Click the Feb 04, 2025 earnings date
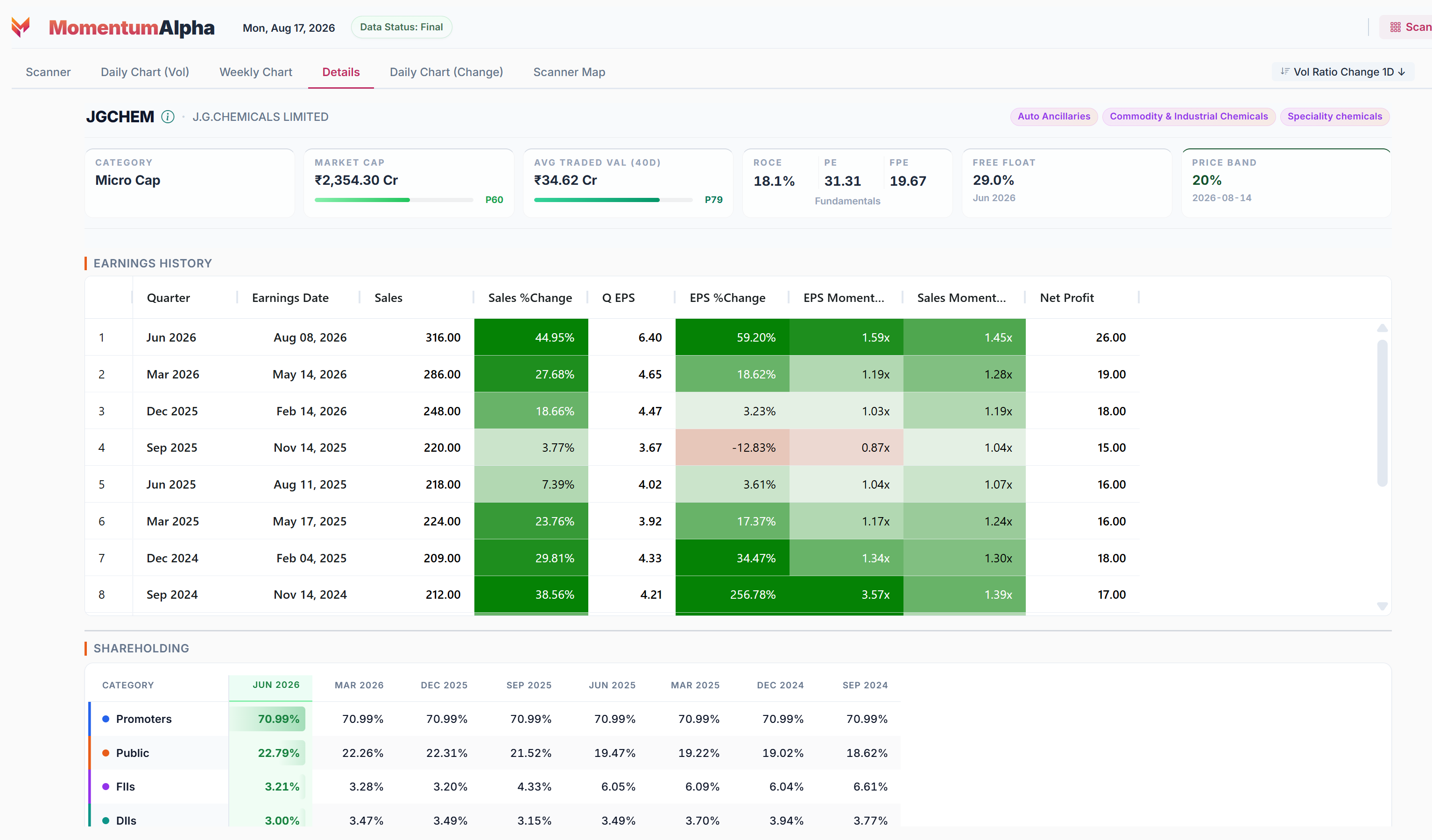 (x=311, y=558)
